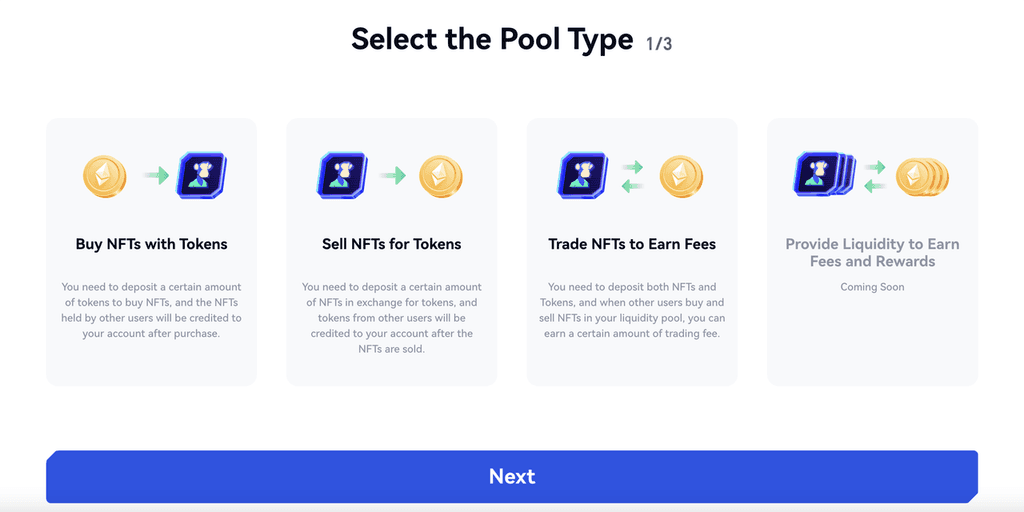
Task: Click the stacked NFTs icon in Provide Liquidity card
Action: tap(824, 176)
